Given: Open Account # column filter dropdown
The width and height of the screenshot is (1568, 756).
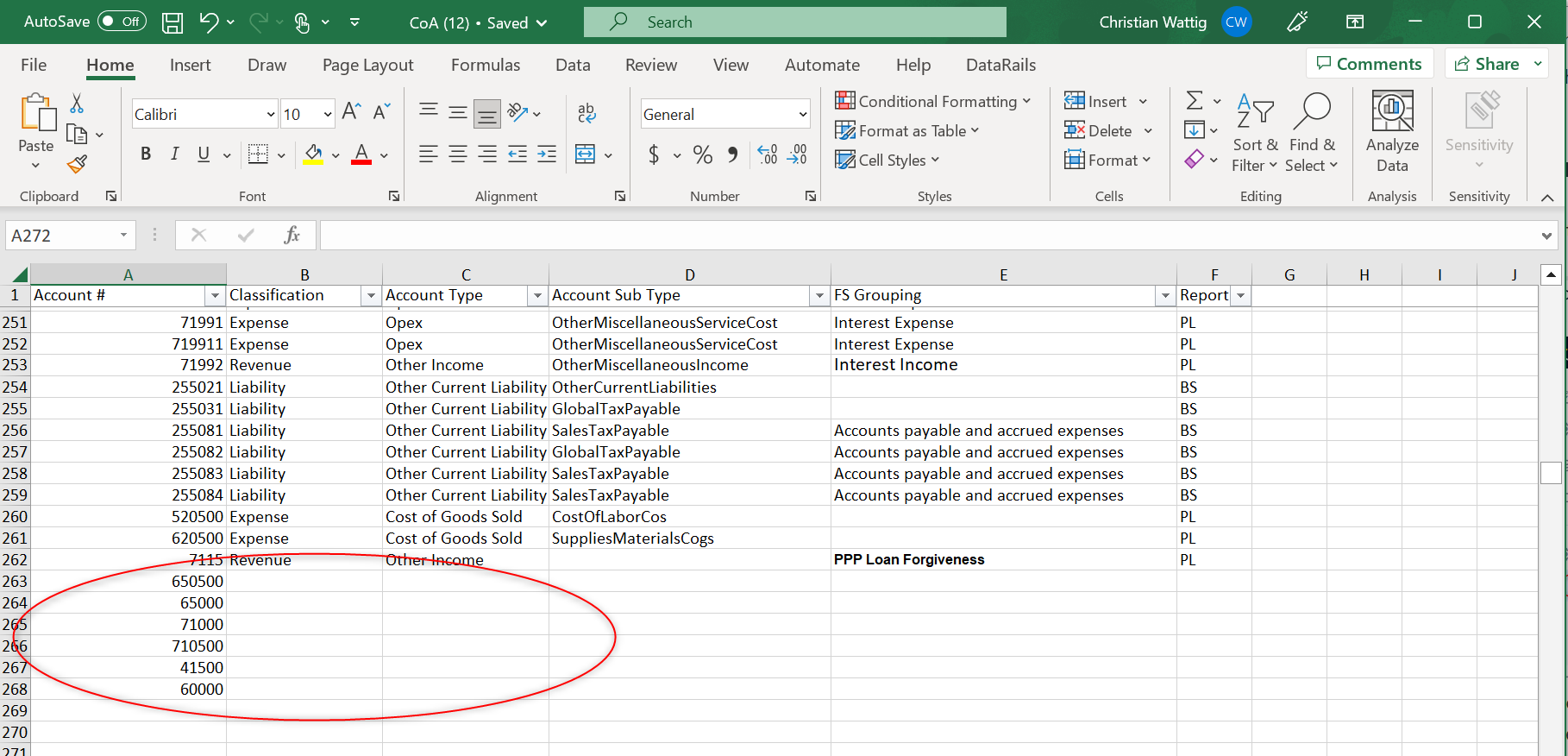Looking at the screenshot, I should click(215, 296).
